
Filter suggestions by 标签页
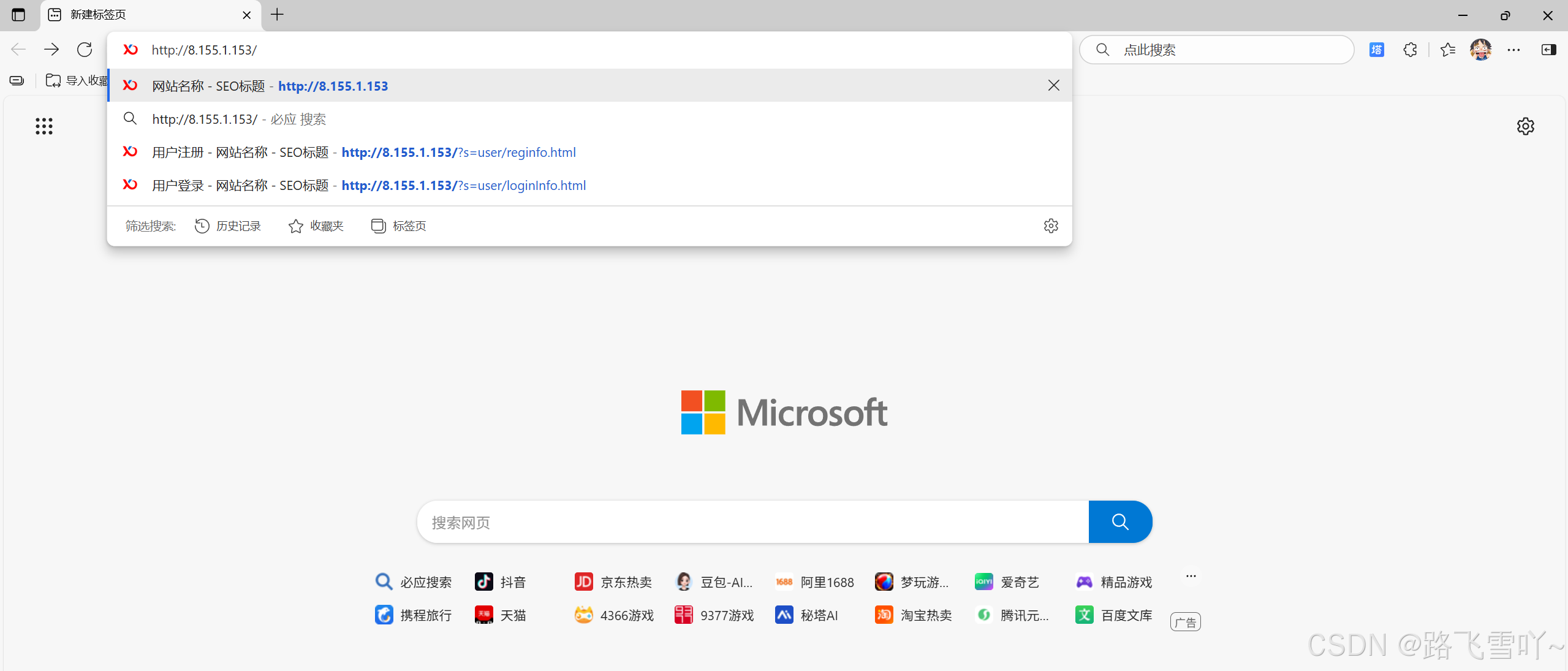pyautogui.click(x=399, y=226)
